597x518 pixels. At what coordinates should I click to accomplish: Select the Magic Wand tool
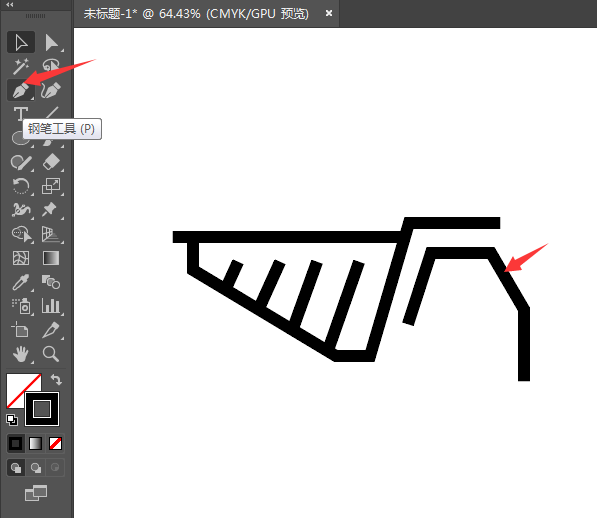pyautogui.click(x=21, y=66)
